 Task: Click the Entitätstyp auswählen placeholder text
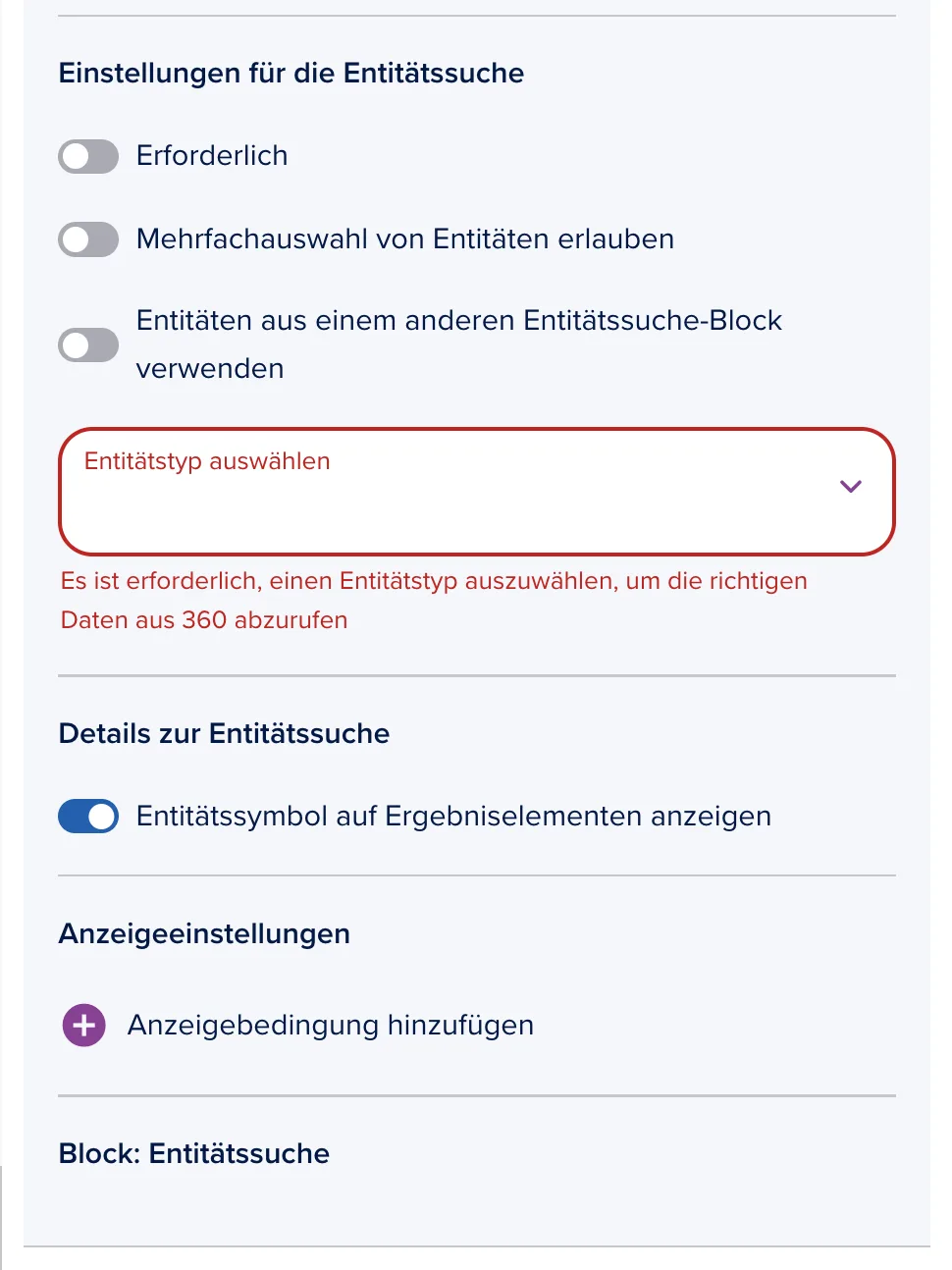(x=207, y=461)
